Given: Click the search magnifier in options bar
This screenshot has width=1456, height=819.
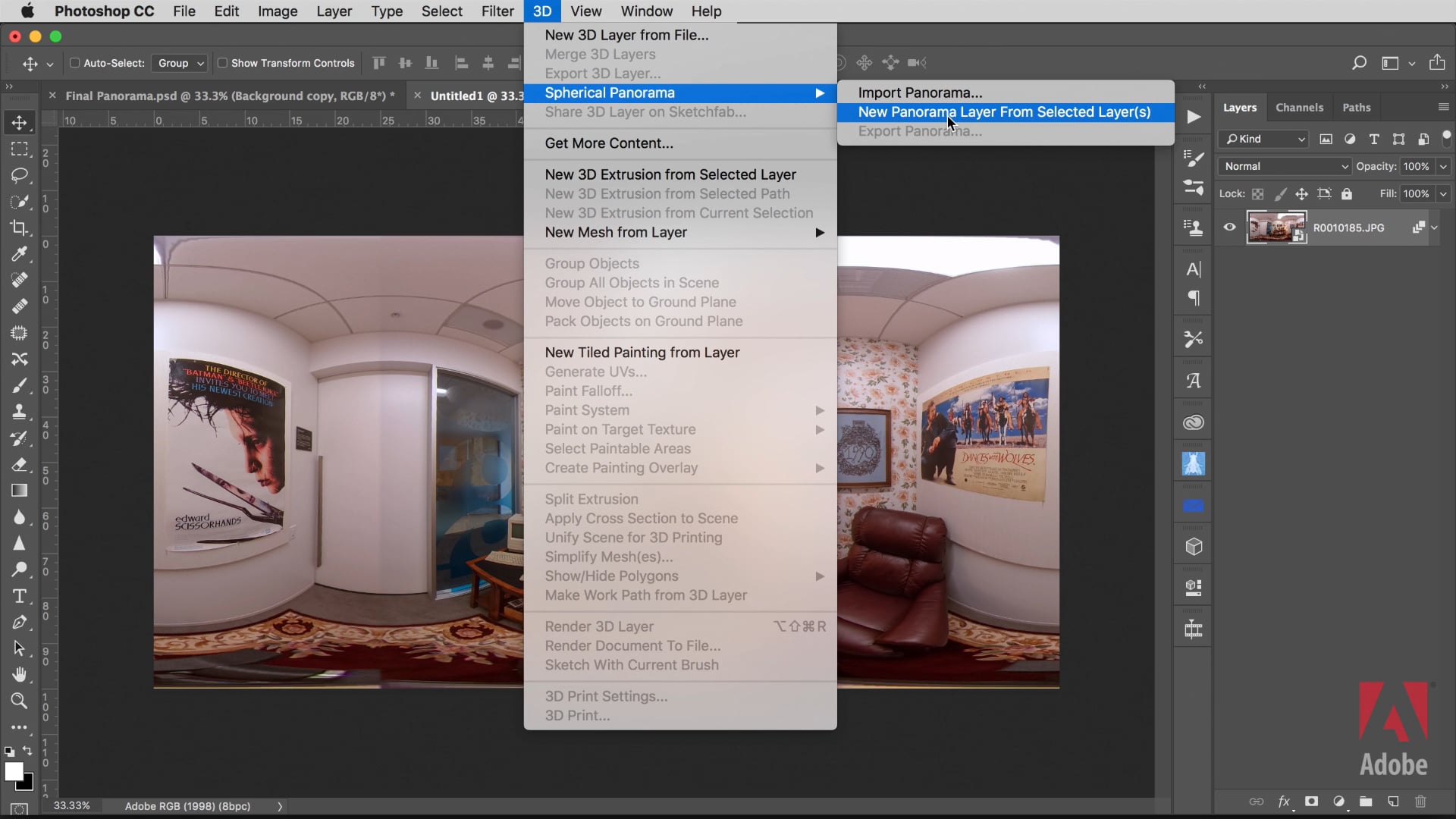Looking at the screenshot, I should [x=1359, y=63].
